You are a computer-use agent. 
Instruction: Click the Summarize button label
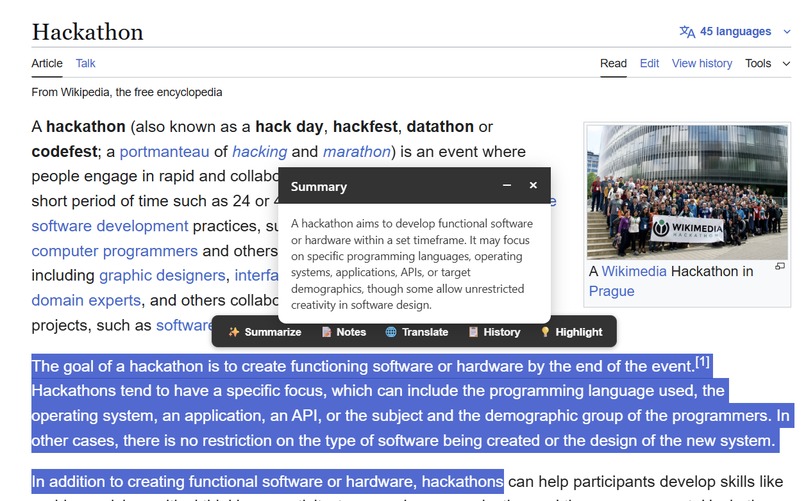[272, 332]
